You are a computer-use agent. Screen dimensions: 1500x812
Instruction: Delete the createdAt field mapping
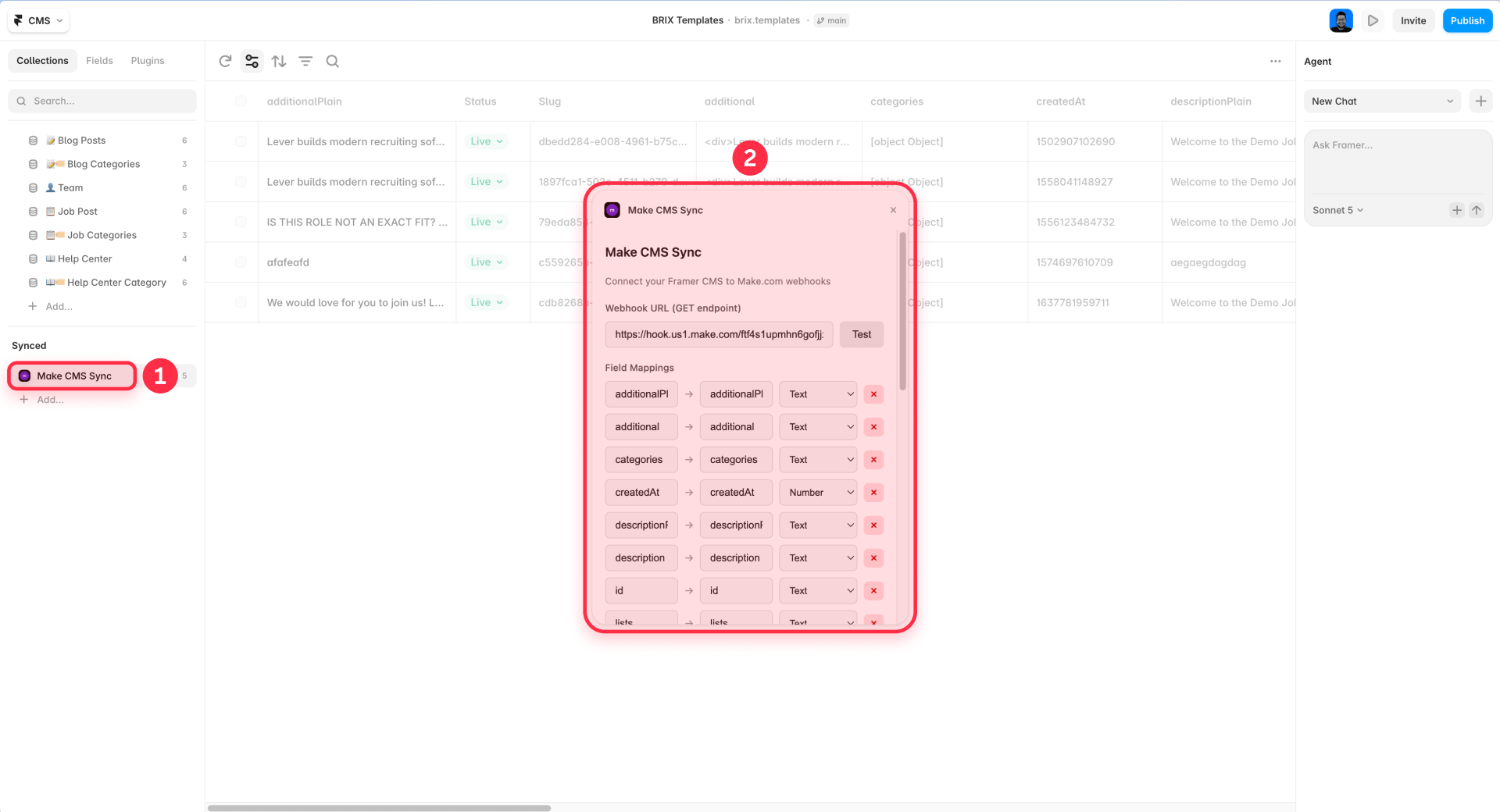point(873,493)
